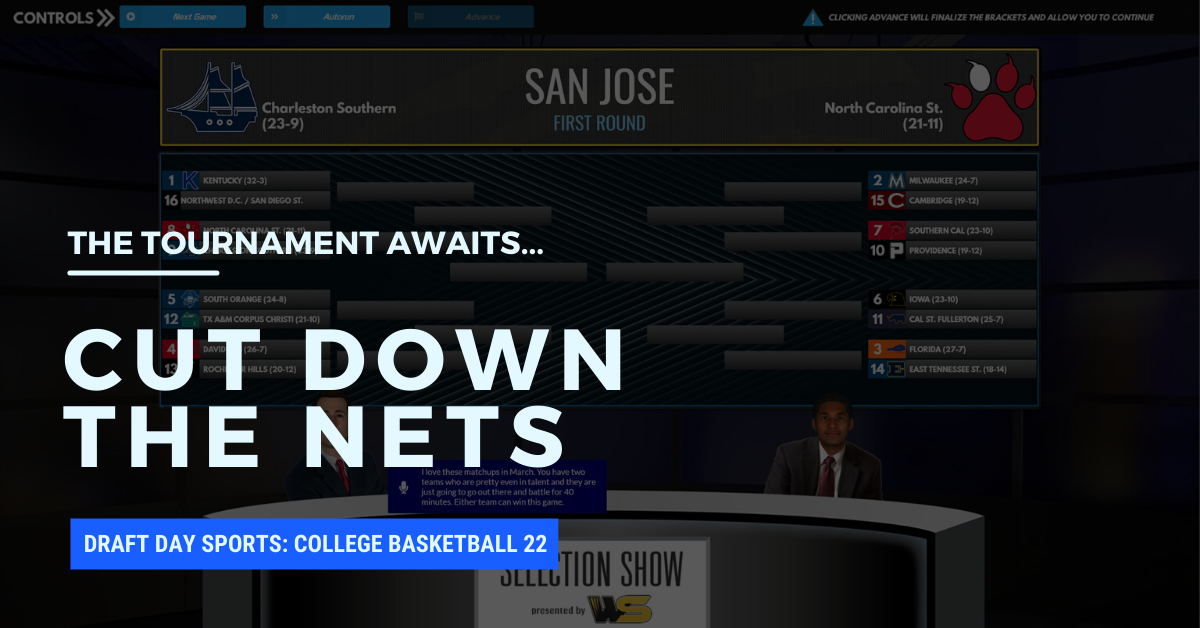The image size is (1200, 628).
Task: Select the Kentucky (32-3) bracket entry
Action: click(x=246, y=181)
